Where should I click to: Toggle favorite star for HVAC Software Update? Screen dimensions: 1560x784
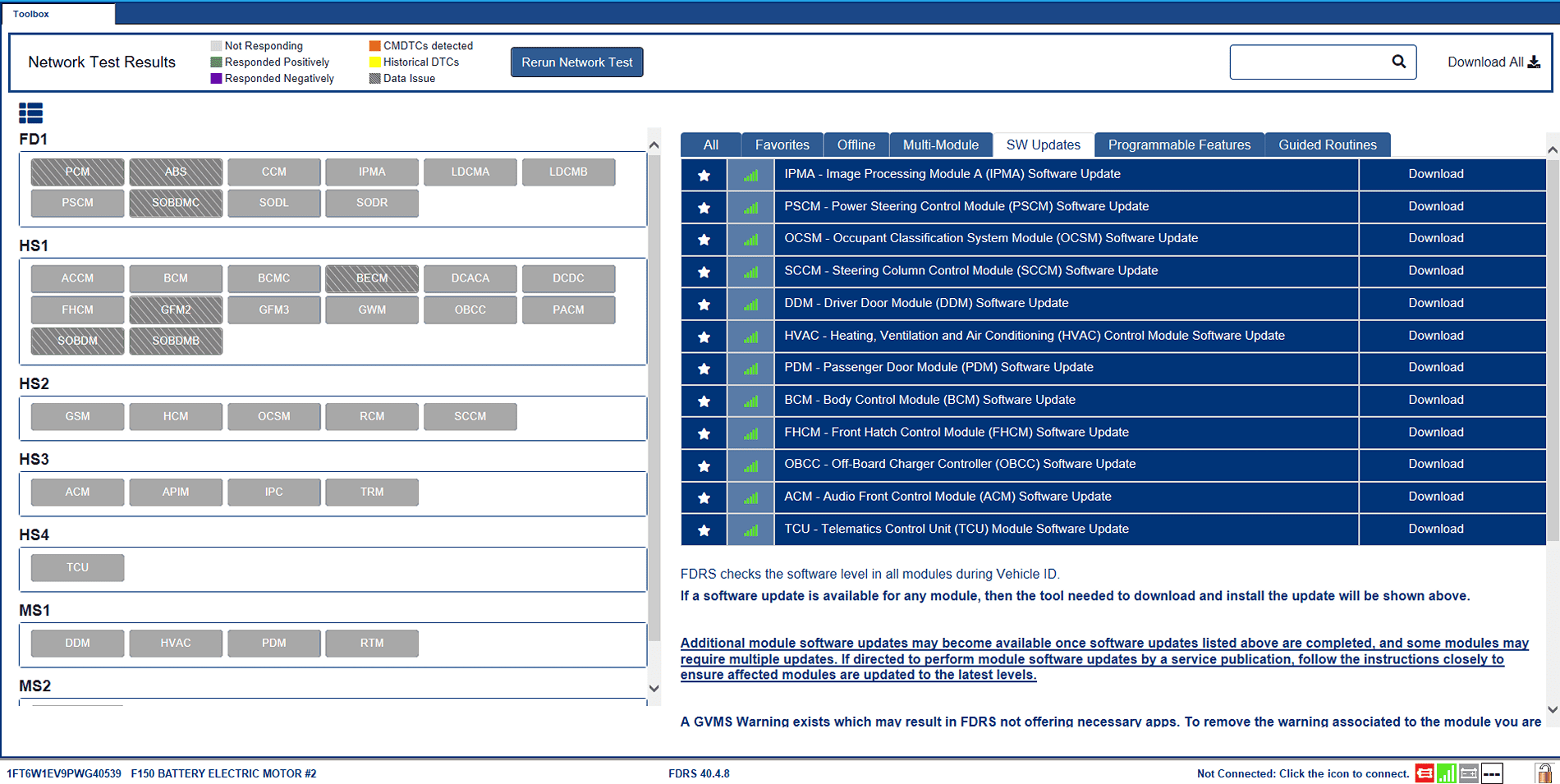click(x=704, y=337)
